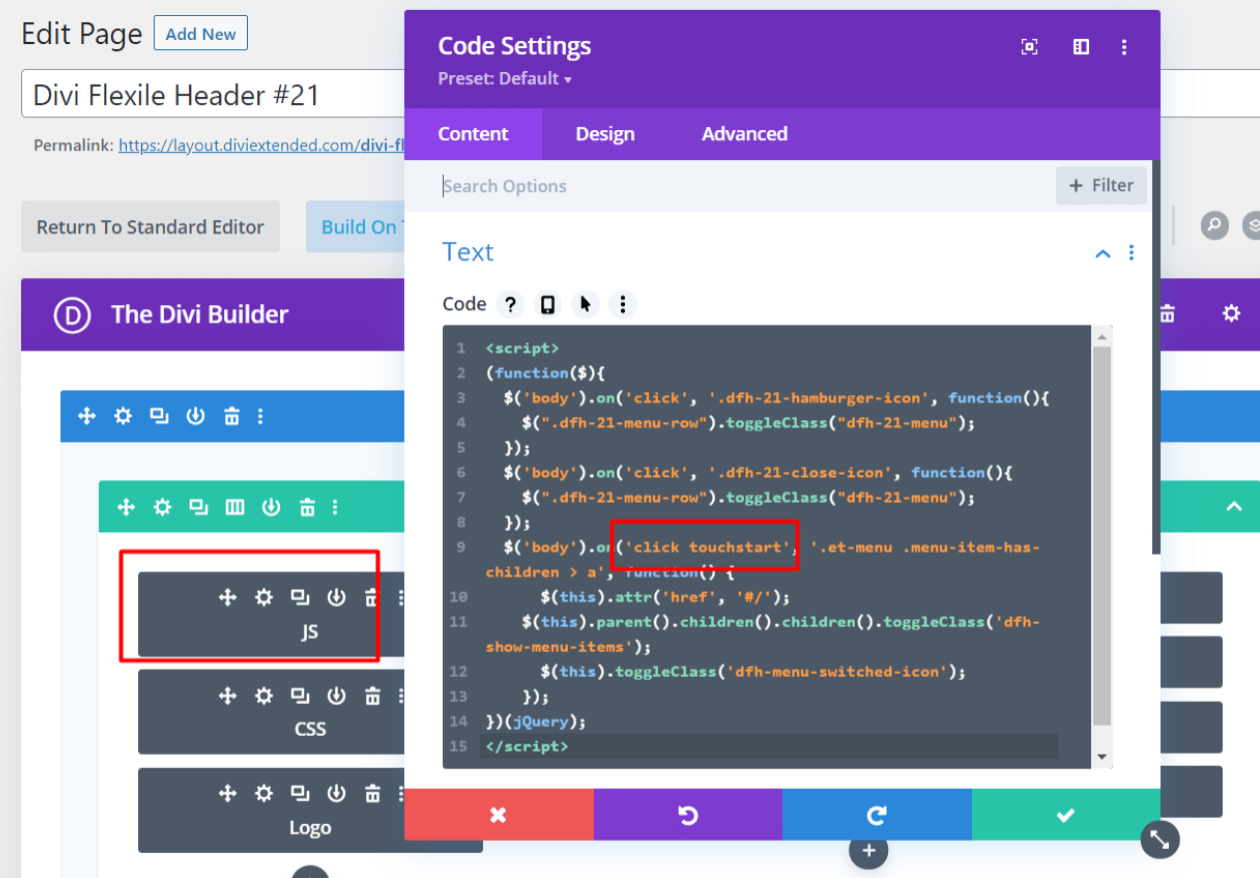Click the responsive preview phone icon

(x=547, y=304)
